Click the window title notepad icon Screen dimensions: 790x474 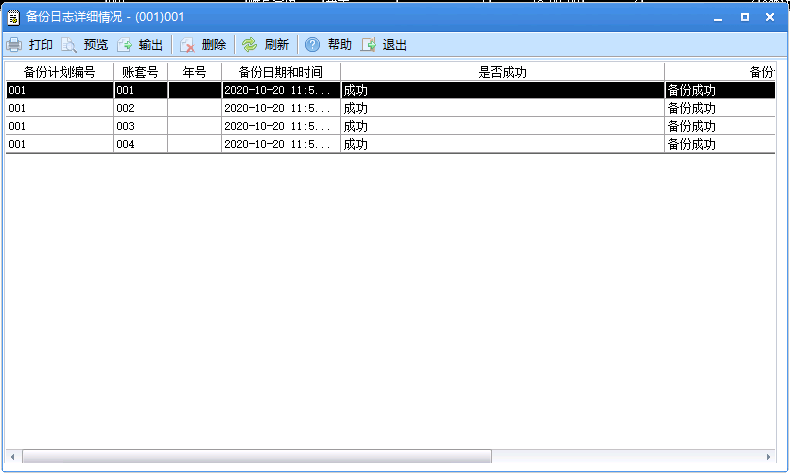point(13,17)
